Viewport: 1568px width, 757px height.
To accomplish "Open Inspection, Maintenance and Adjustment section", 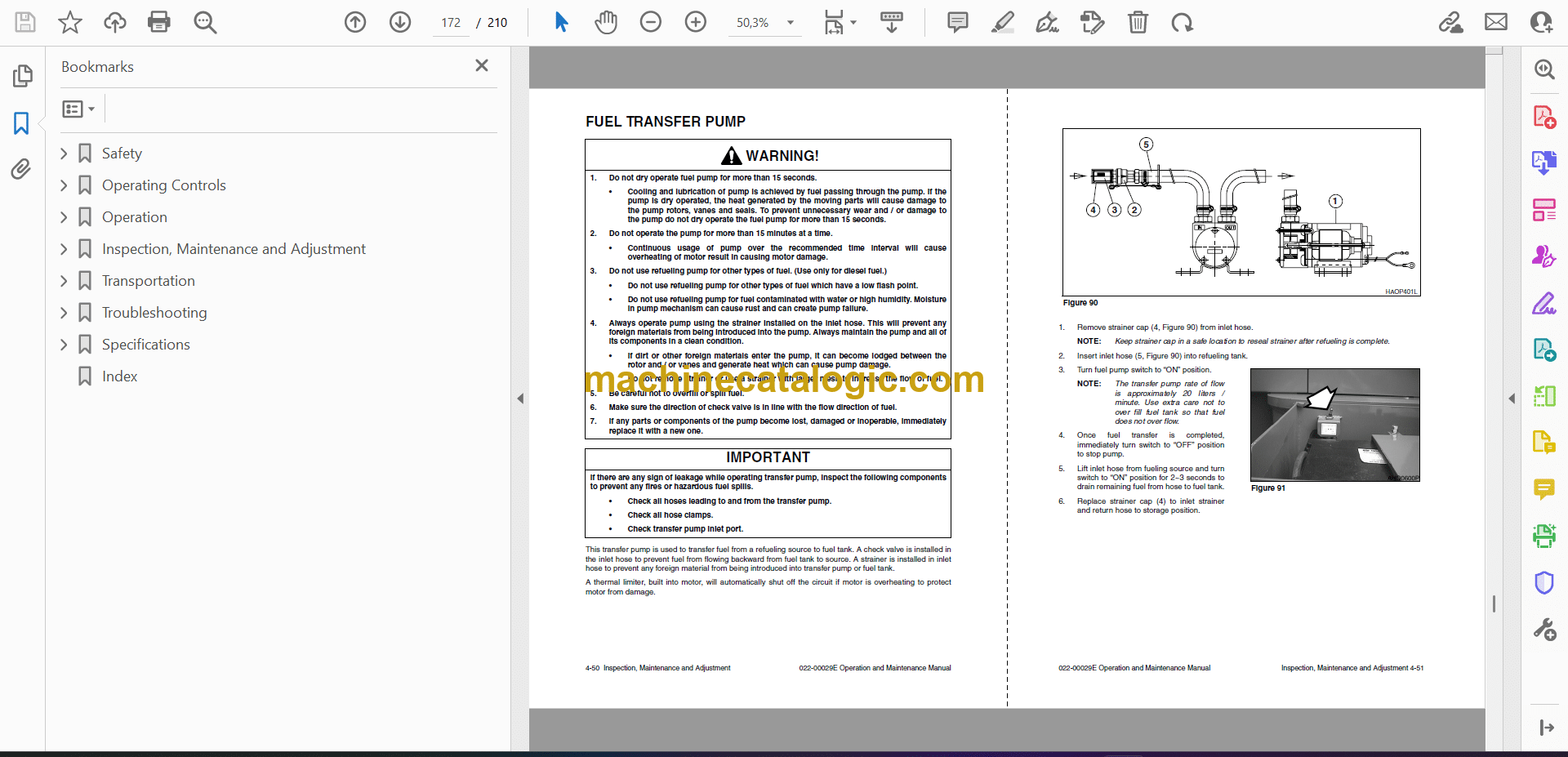I will coord(234,249).
